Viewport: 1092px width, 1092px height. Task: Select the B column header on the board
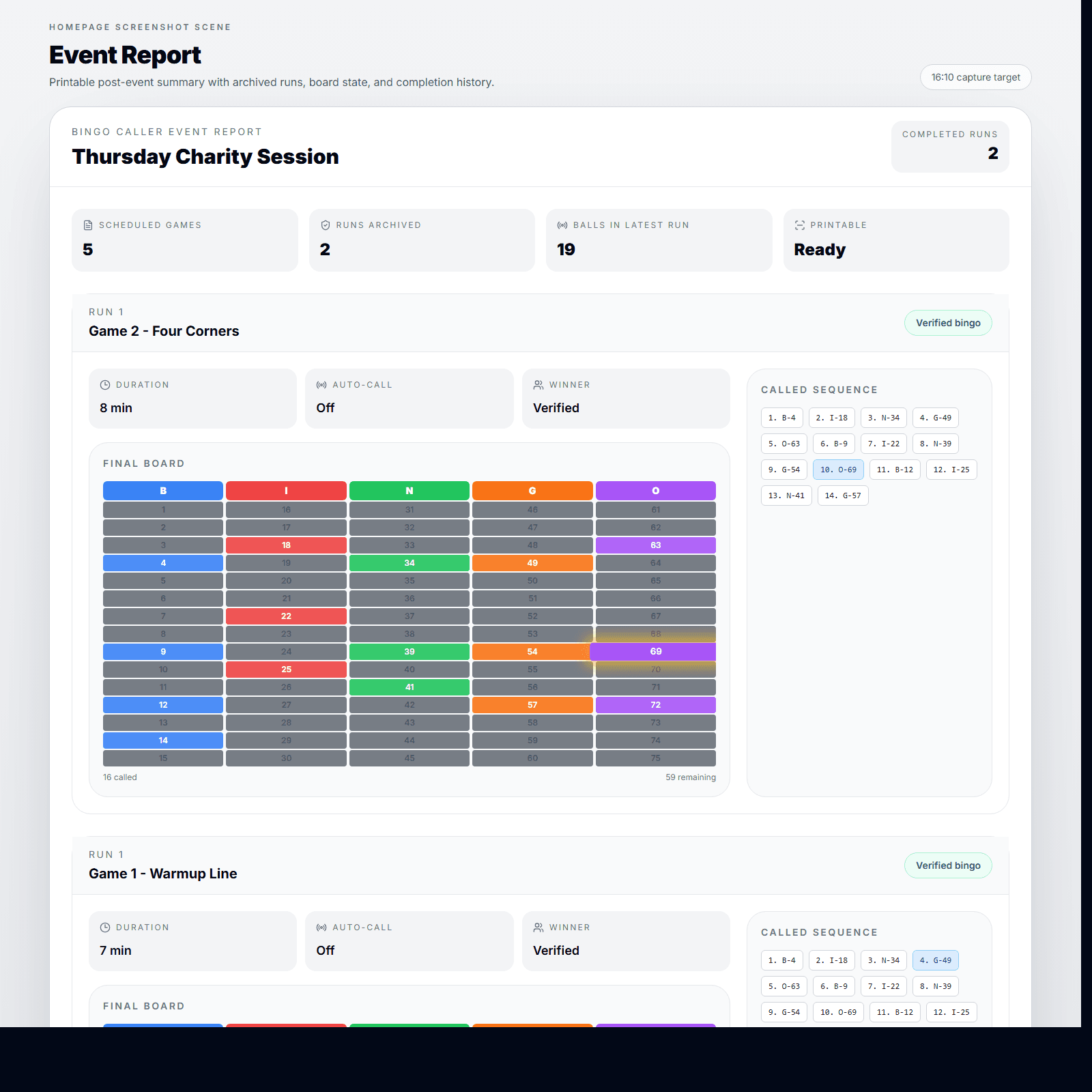162,490
